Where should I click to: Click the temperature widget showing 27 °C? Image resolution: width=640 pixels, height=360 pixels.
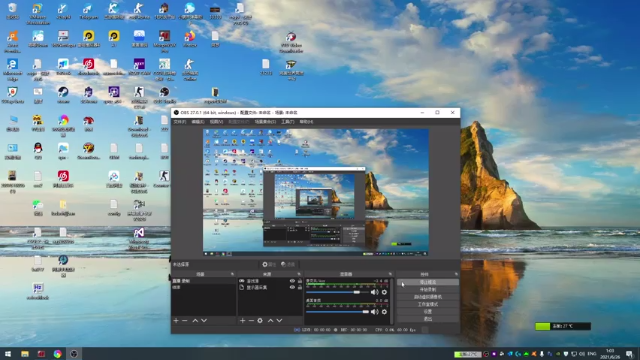click(563, 326)
